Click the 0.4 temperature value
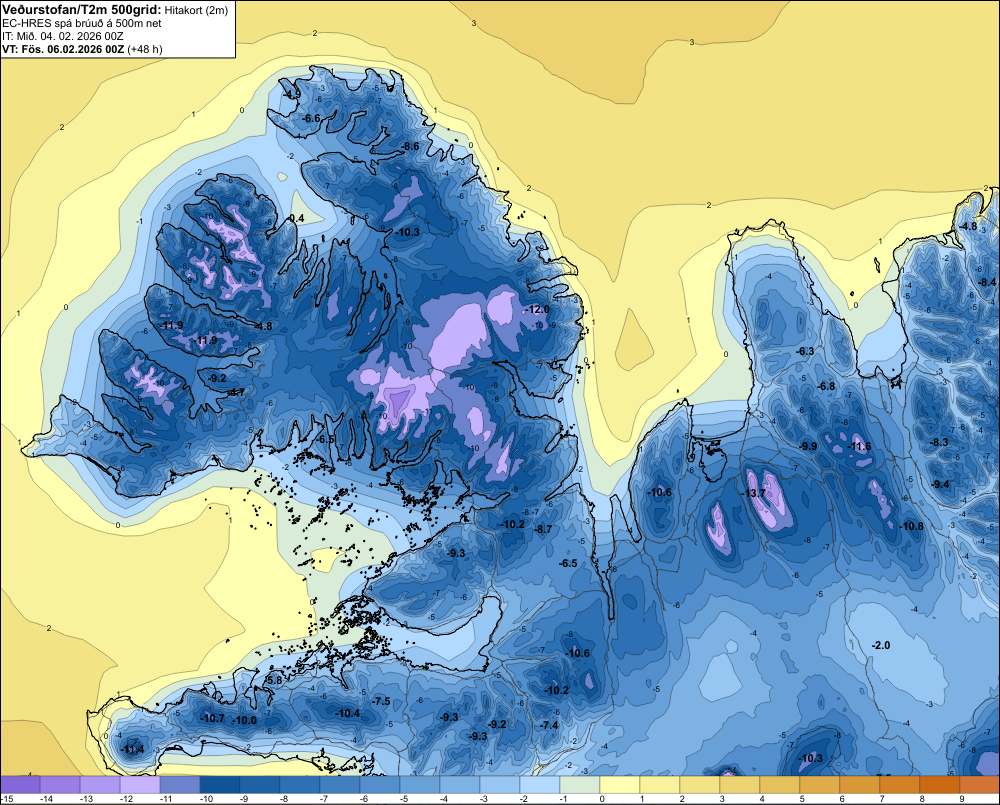 297,218
